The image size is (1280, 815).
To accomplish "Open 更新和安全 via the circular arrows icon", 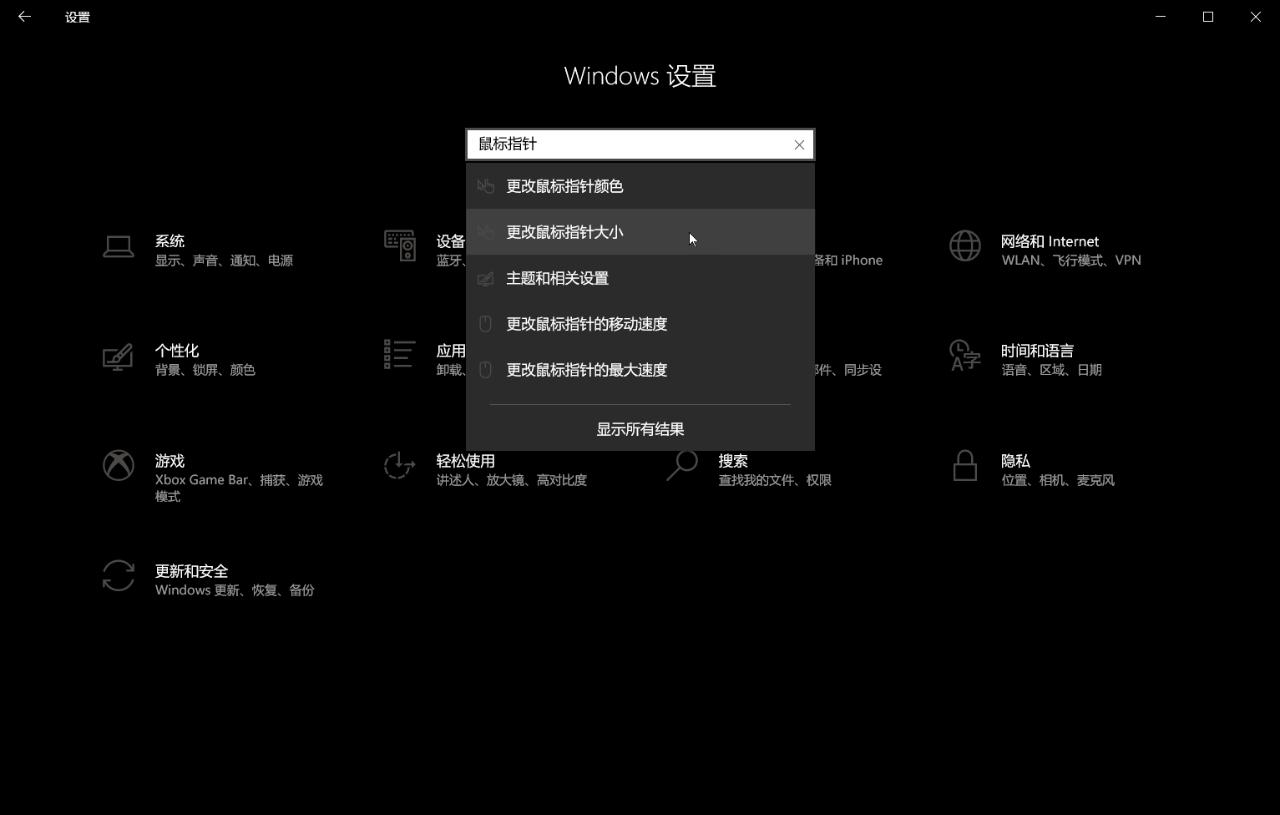I will pos(118,576).
